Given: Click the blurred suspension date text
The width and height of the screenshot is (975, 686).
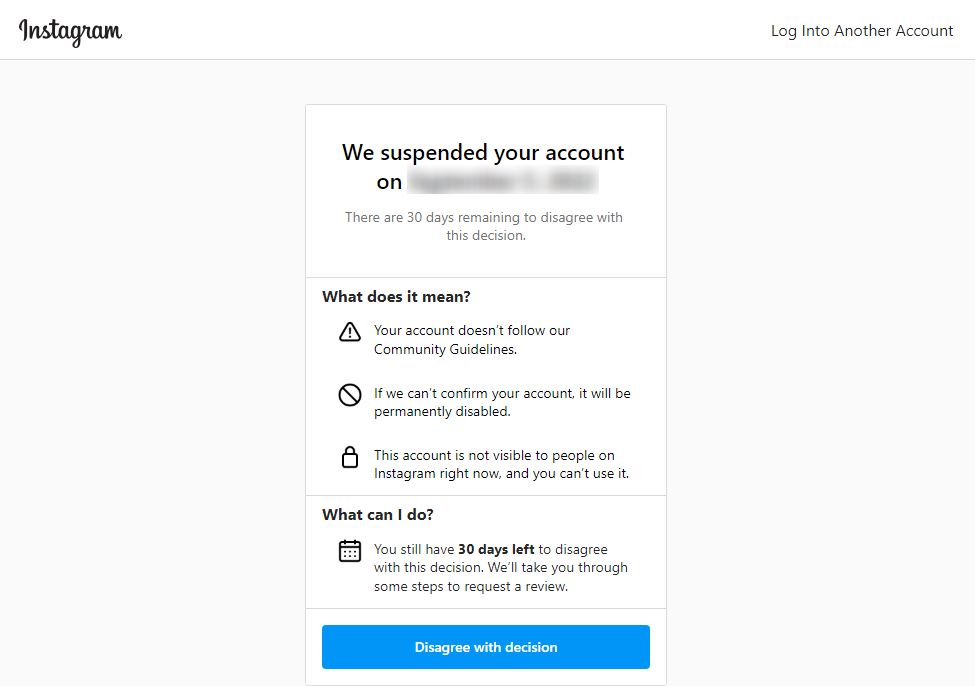Looking at the screenshot, I should tap(502, 182).
